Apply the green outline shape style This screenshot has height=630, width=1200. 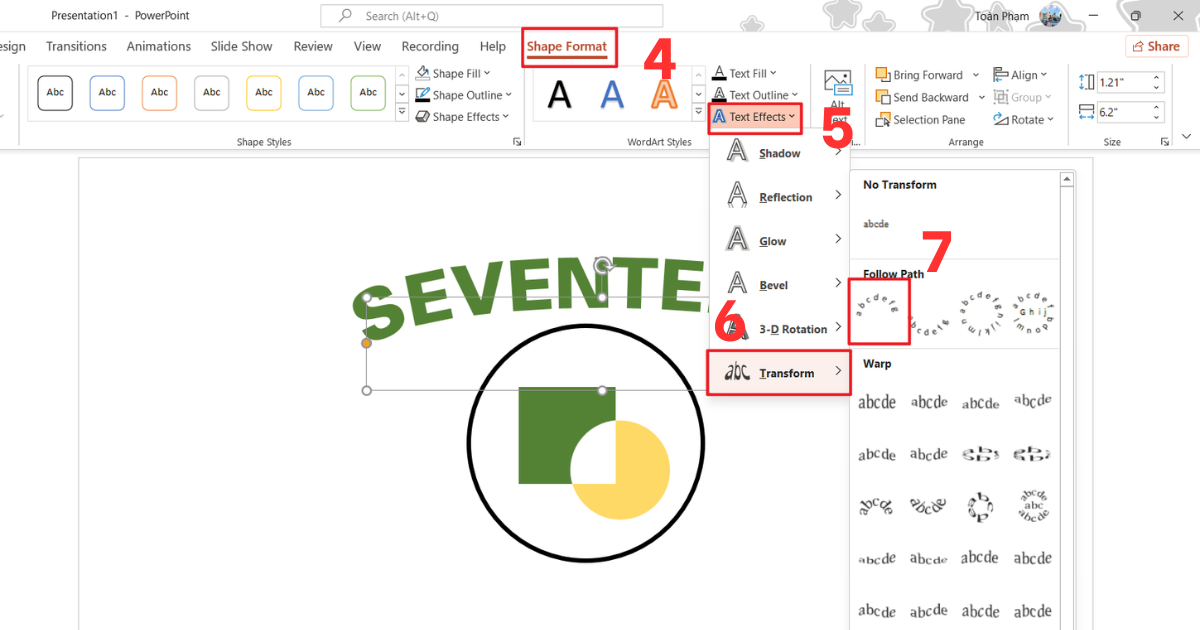[x=367, y=93]
